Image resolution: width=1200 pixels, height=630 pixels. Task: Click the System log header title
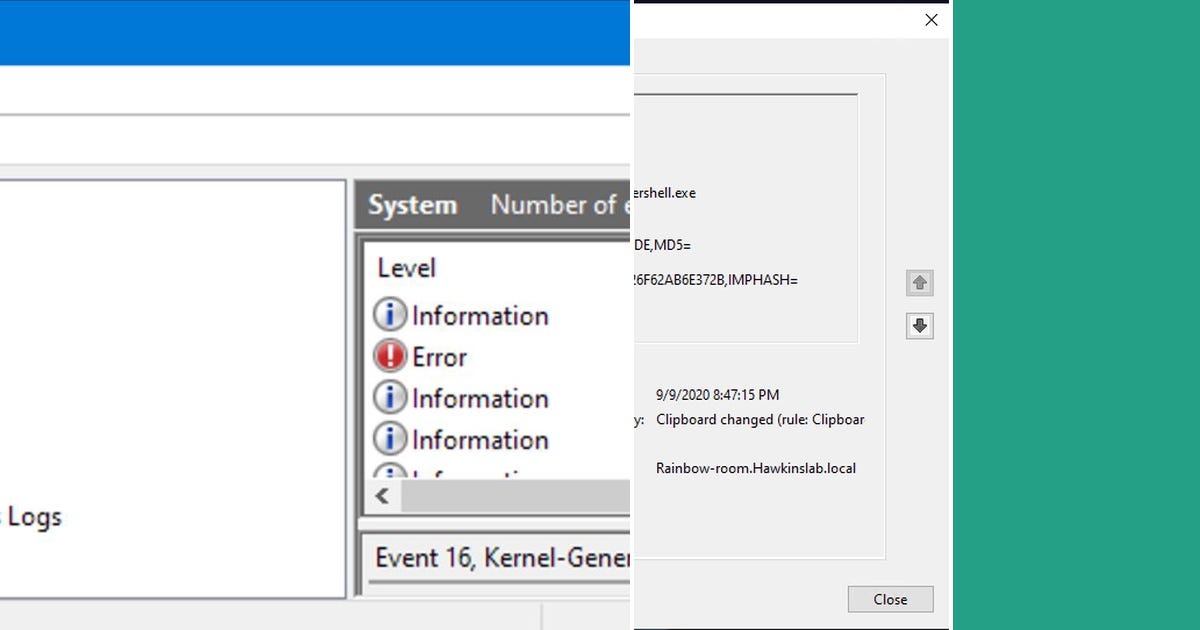pyautogui.click(x=412, y=205)
